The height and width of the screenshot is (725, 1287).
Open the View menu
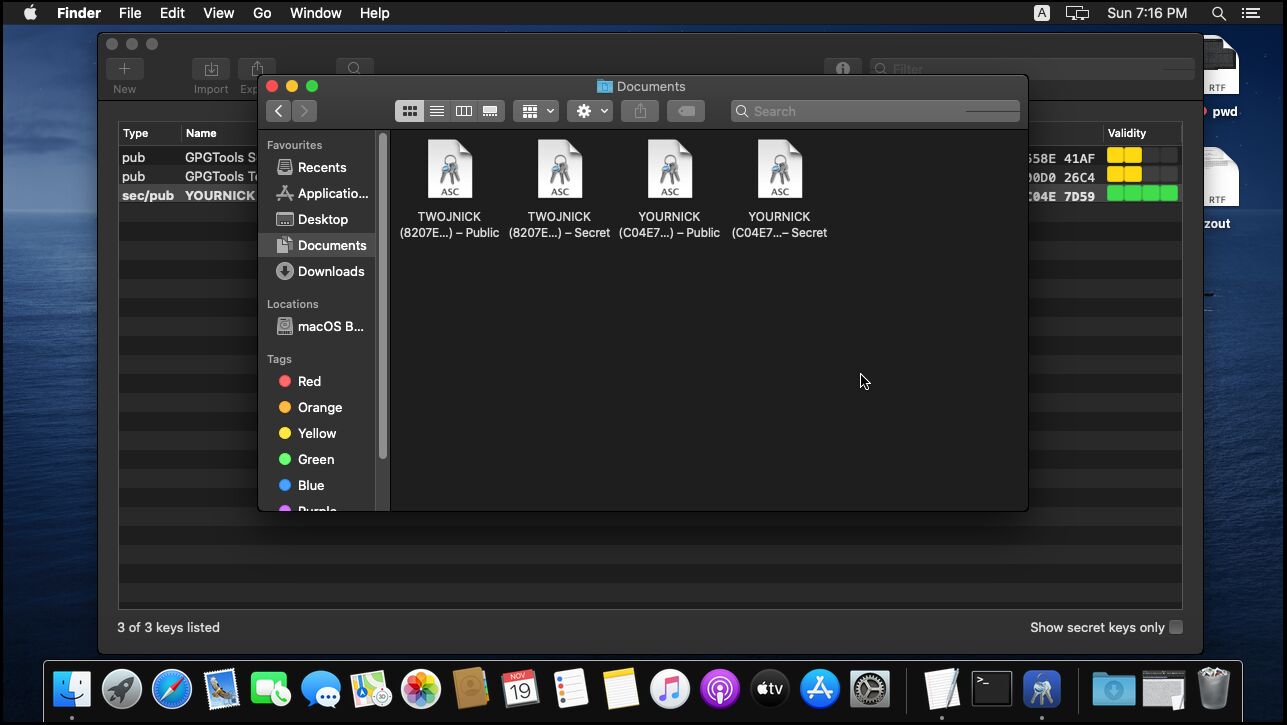pyautogui.click(x=218, y=13)
